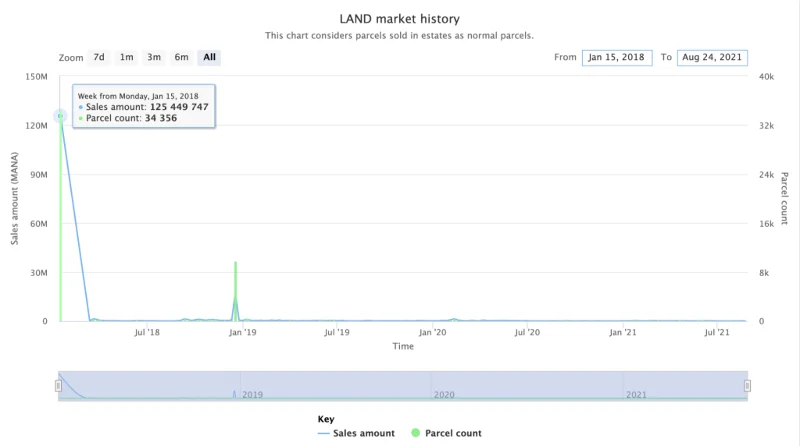Click the Jul '21 time axis label

coord(717,332)
